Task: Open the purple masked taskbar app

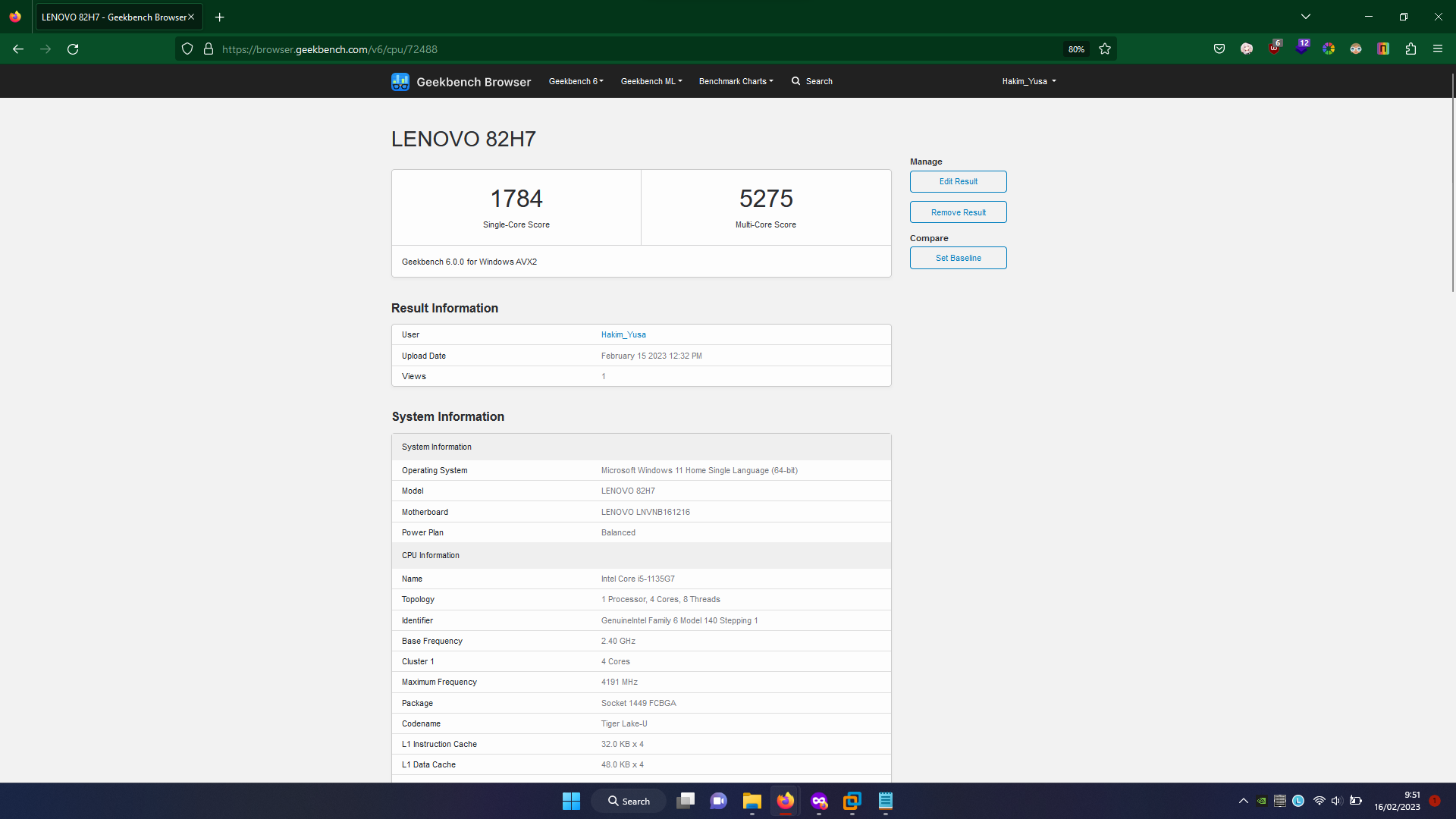Action: 818,801
